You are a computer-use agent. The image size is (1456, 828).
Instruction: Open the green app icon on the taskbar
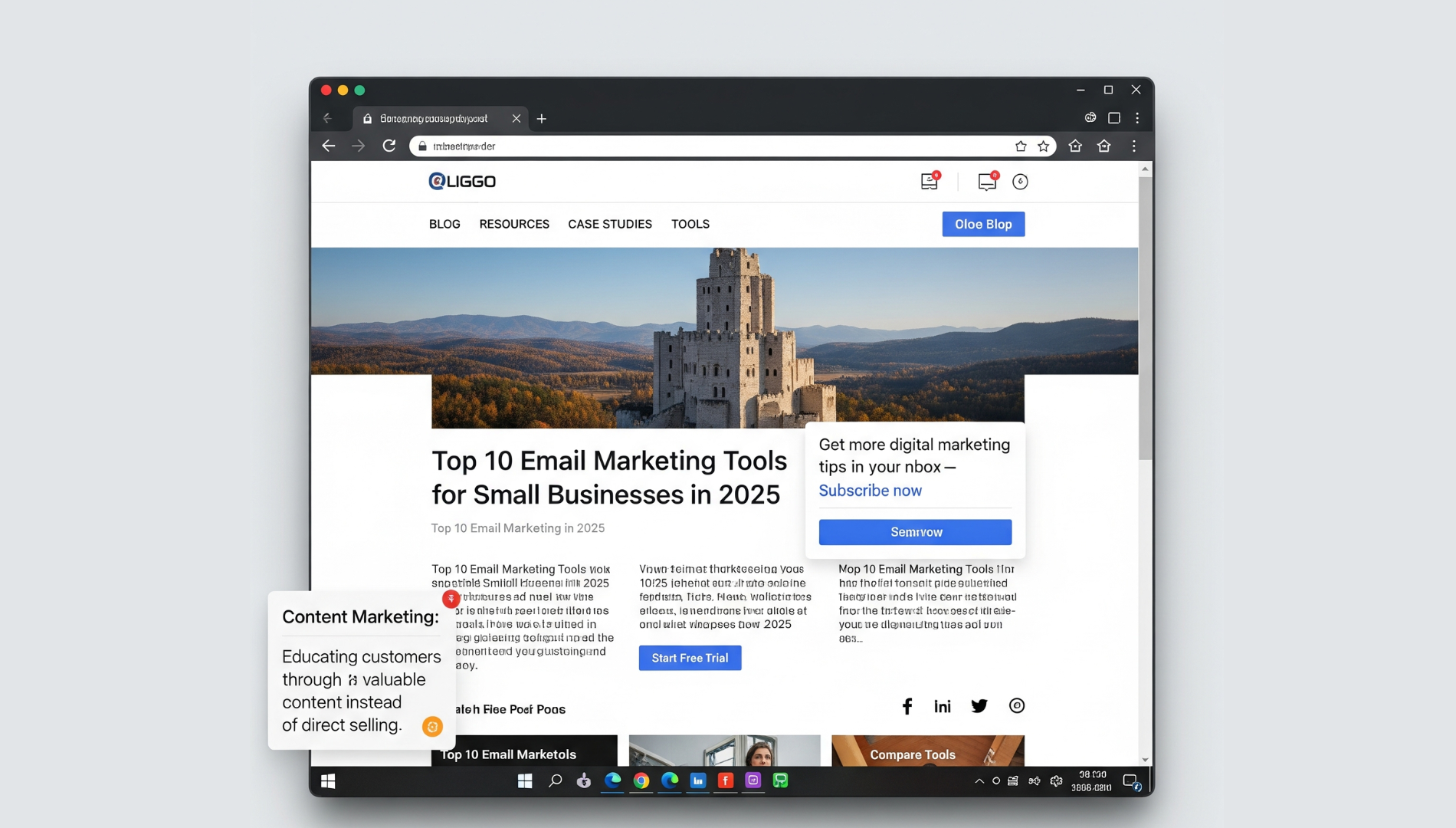point(780,780)
